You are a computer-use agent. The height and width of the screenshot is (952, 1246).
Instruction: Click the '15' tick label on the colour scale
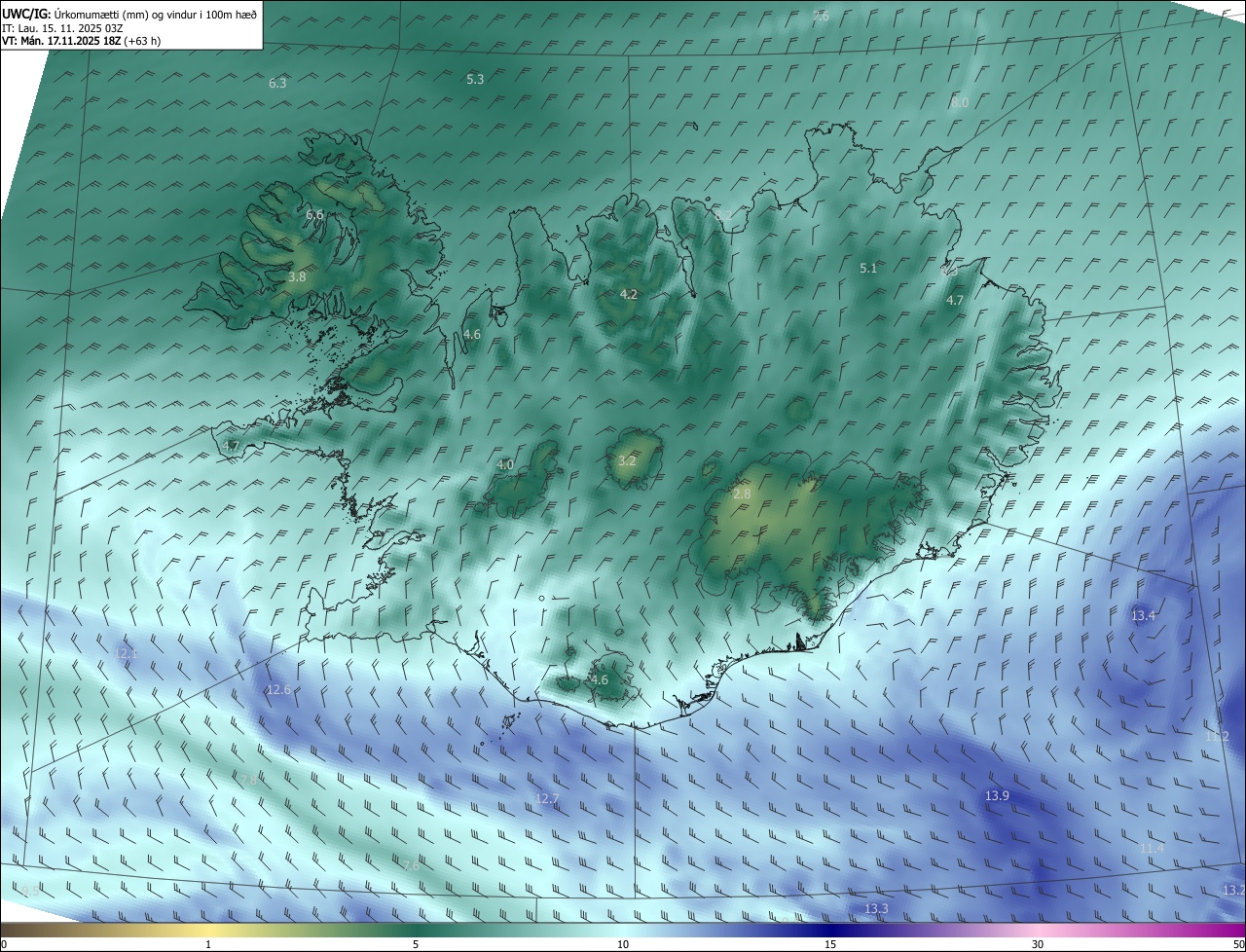[830, 945]
